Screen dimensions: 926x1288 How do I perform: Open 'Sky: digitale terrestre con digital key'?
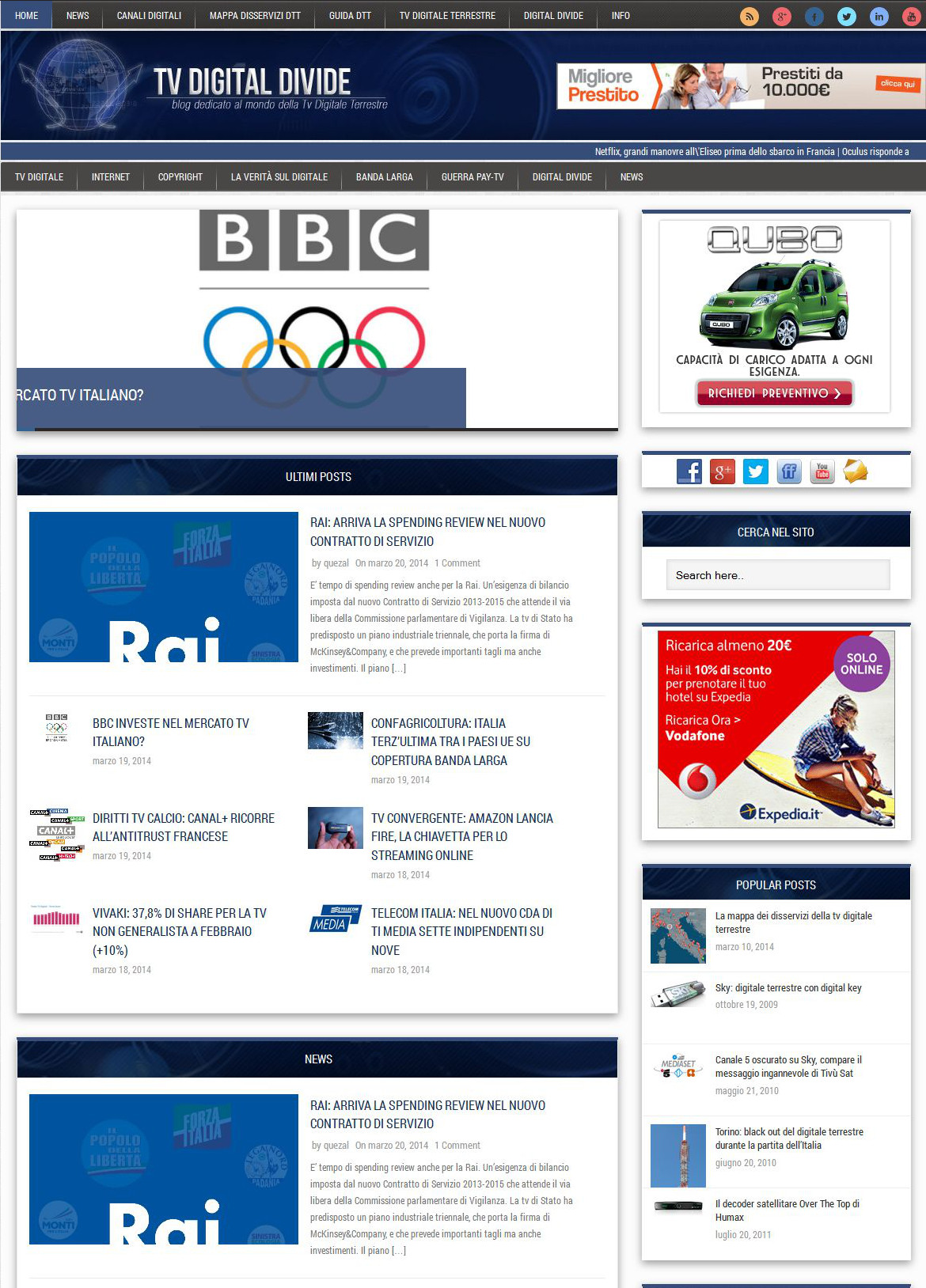point(788,988)
